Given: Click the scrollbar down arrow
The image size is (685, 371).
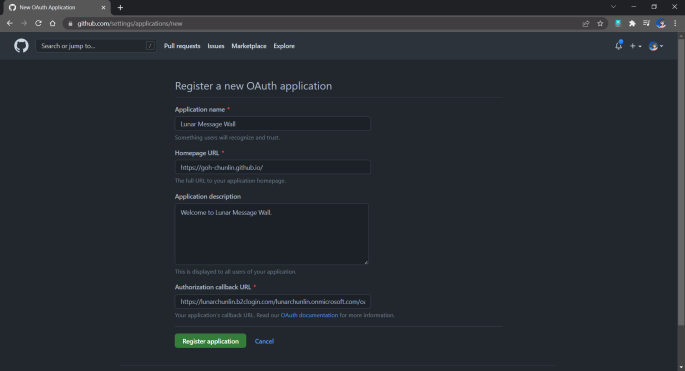Looking at the screenshot, I should (681, 367).
